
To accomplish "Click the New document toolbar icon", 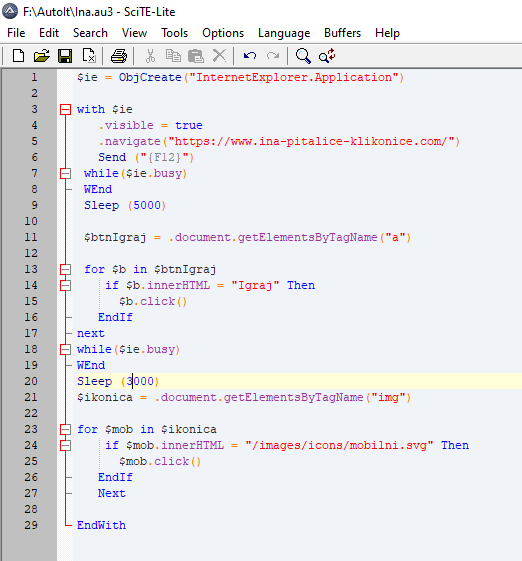I will 18,56.
